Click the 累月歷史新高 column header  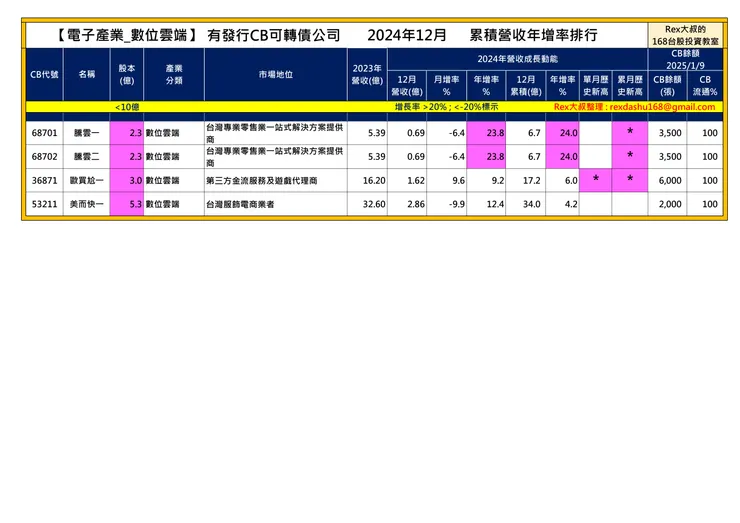pyautogui.click(x=630, y=85)
